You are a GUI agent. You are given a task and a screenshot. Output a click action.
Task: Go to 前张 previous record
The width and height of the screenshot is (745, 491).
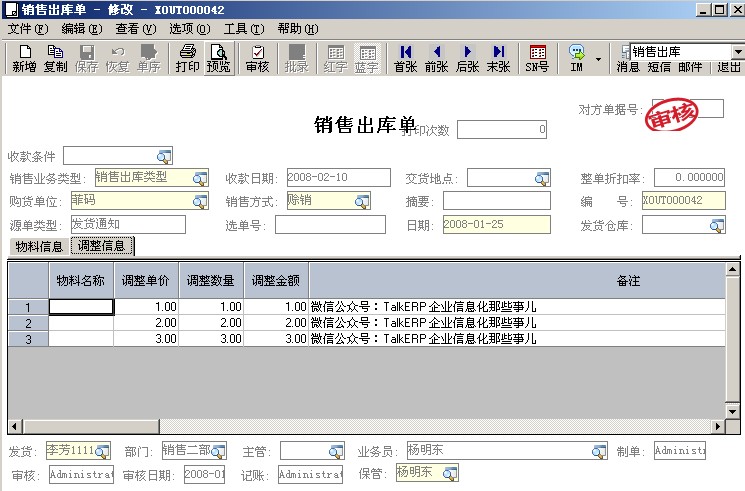[x=437, y=58]
